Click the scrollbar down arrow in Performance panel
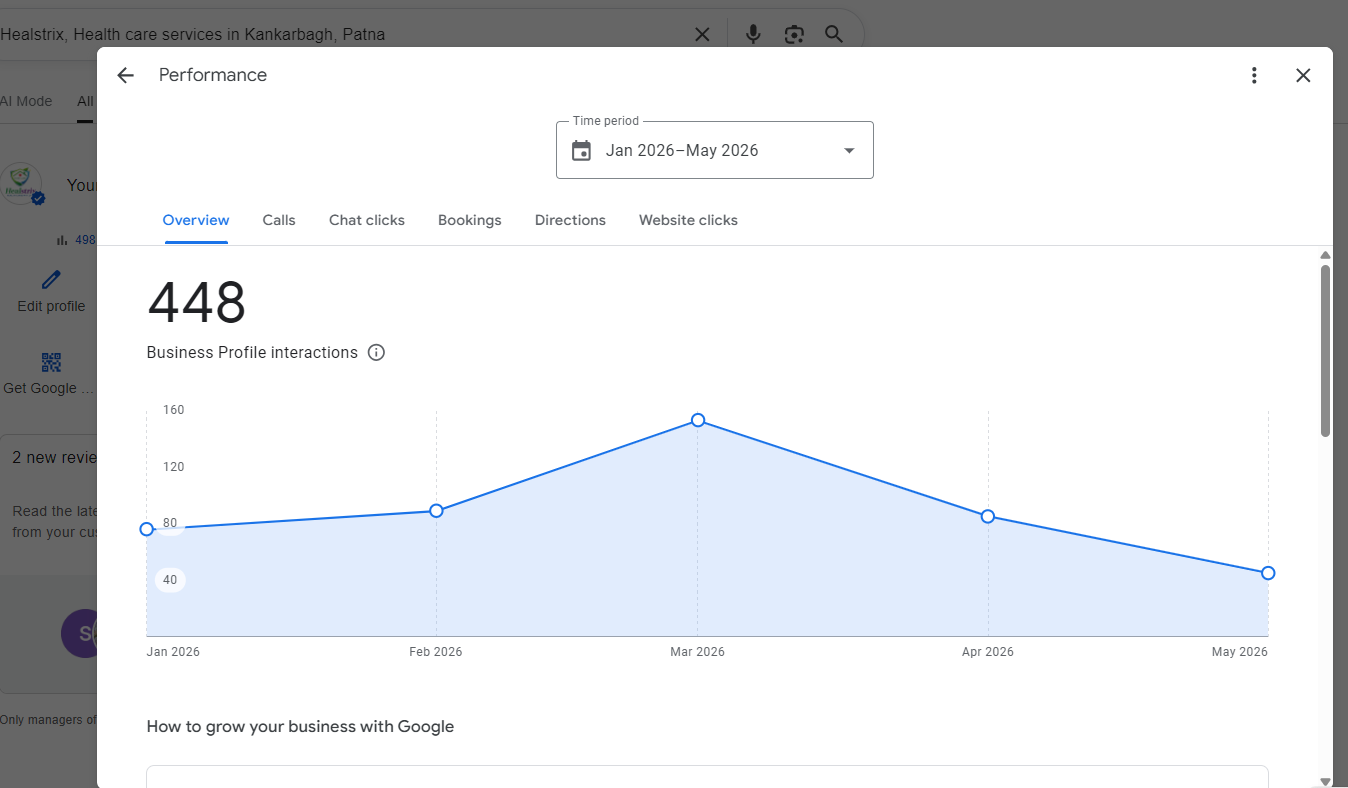 1325,781
